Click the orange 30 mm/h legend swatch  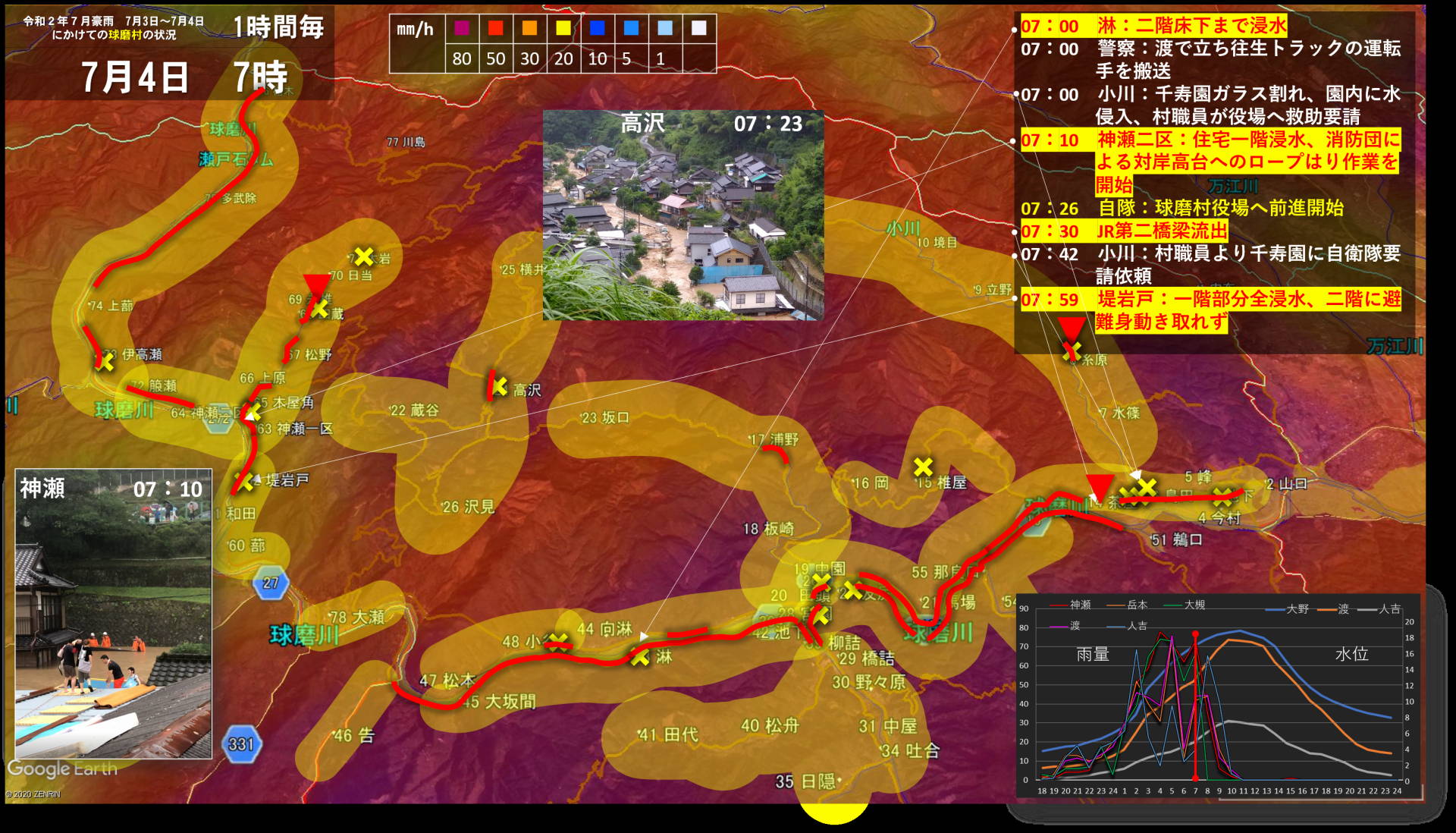coord(529,28)
